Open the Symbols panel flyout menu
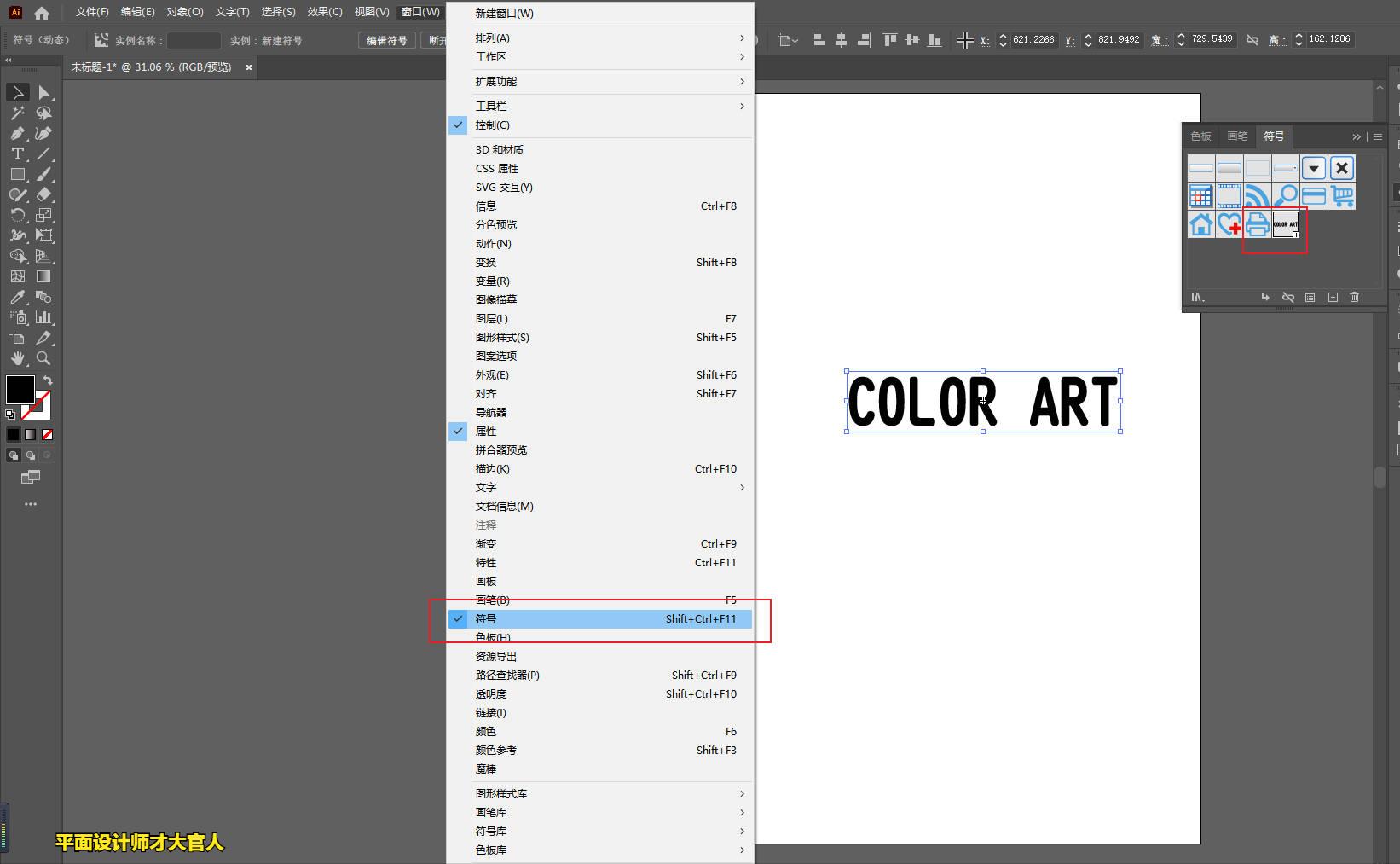The width and height of the screenshot is (1400, 864). tap(1378, 136)
